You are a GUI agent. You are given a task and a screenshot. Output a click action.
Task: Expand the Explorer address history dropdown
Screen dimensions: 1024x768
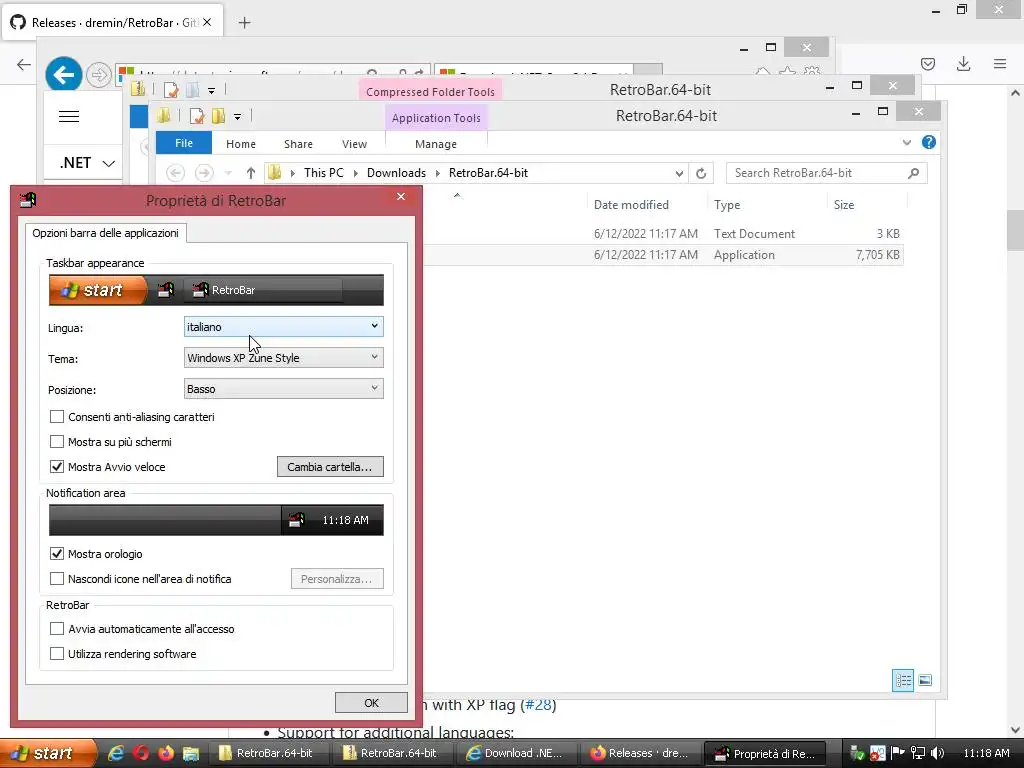(679, 173)
